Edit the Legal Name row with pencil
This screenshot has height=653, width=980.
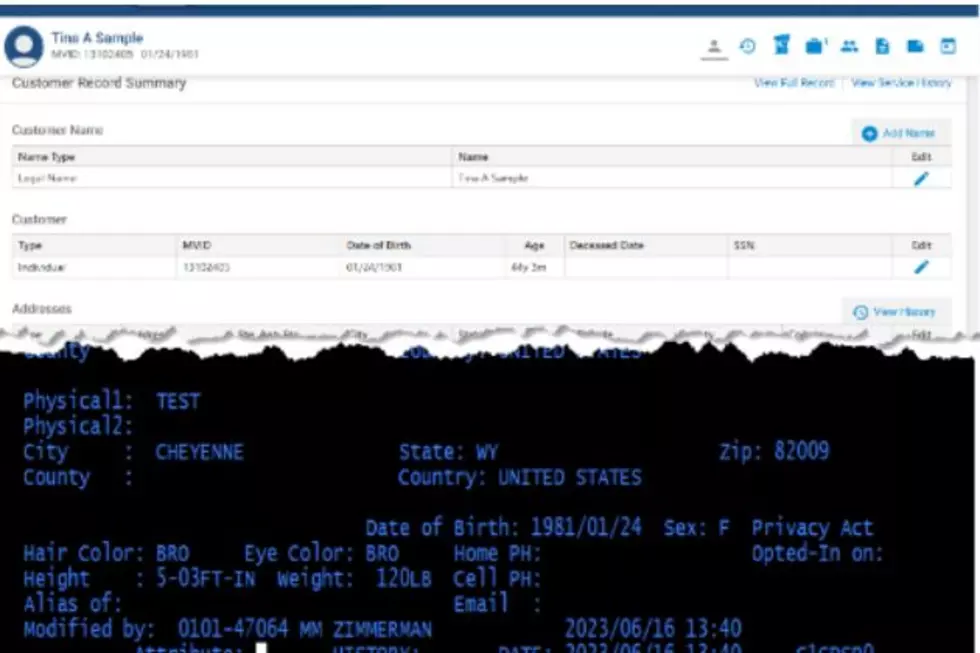[921, 179]
